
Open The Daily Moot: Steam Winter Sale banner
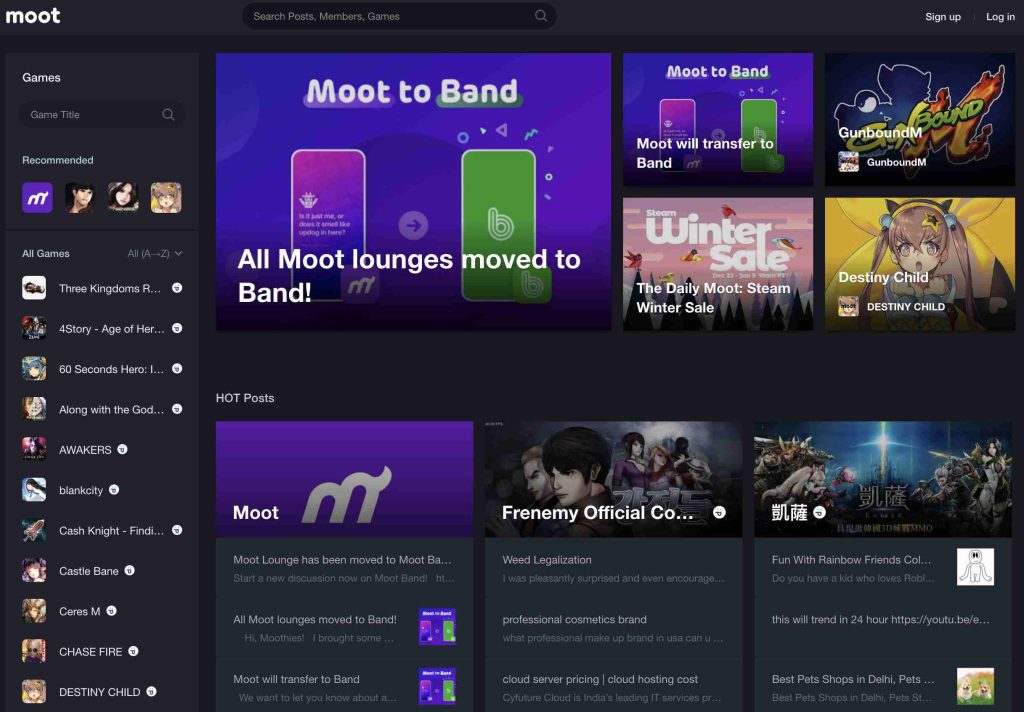[x=718, y=264]
